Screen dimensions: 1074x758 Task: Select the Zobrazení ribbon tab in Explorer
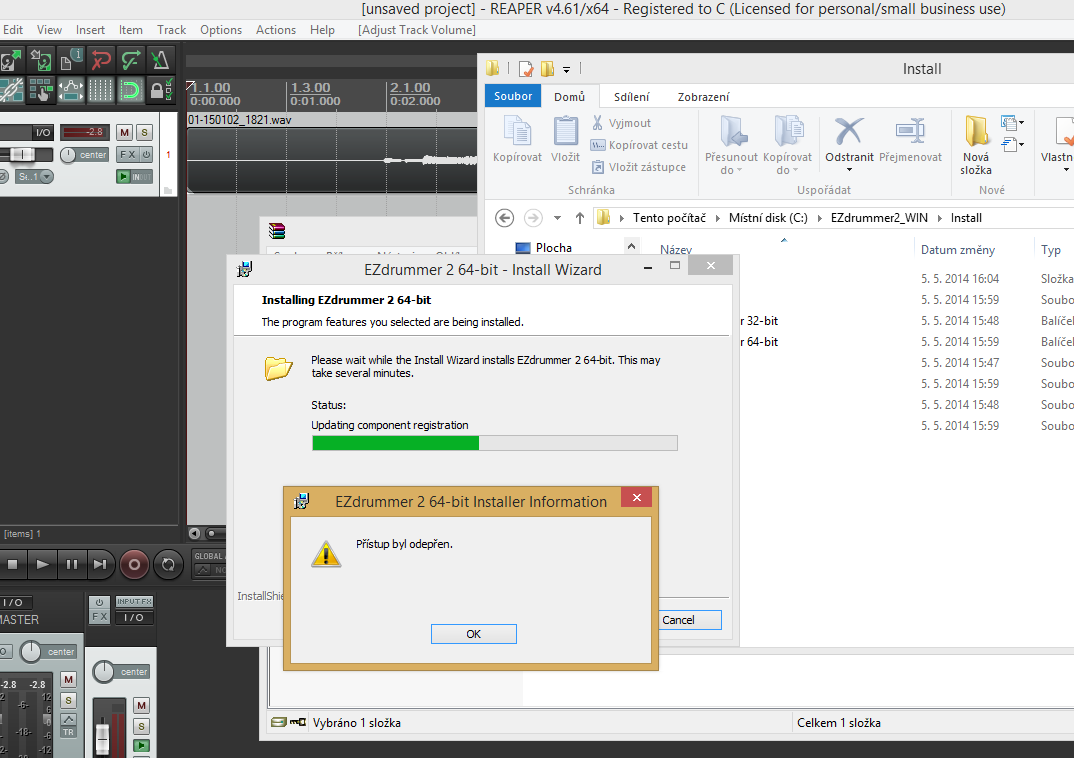click(x=703, y=97)
